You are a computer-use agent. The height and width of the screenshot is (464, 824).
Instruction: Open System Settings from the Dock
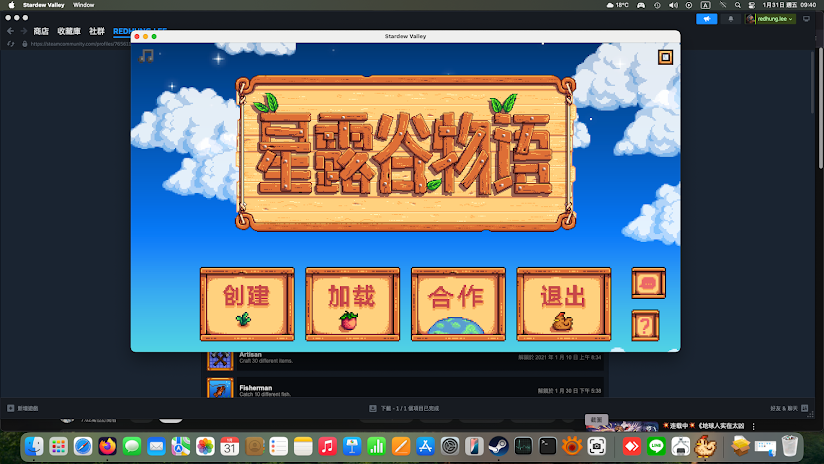450,447
